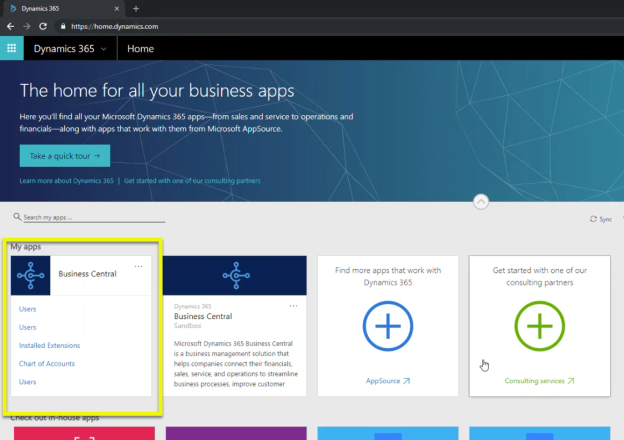
Task: Click the magnifier search icon
Action: pos(17,217)
